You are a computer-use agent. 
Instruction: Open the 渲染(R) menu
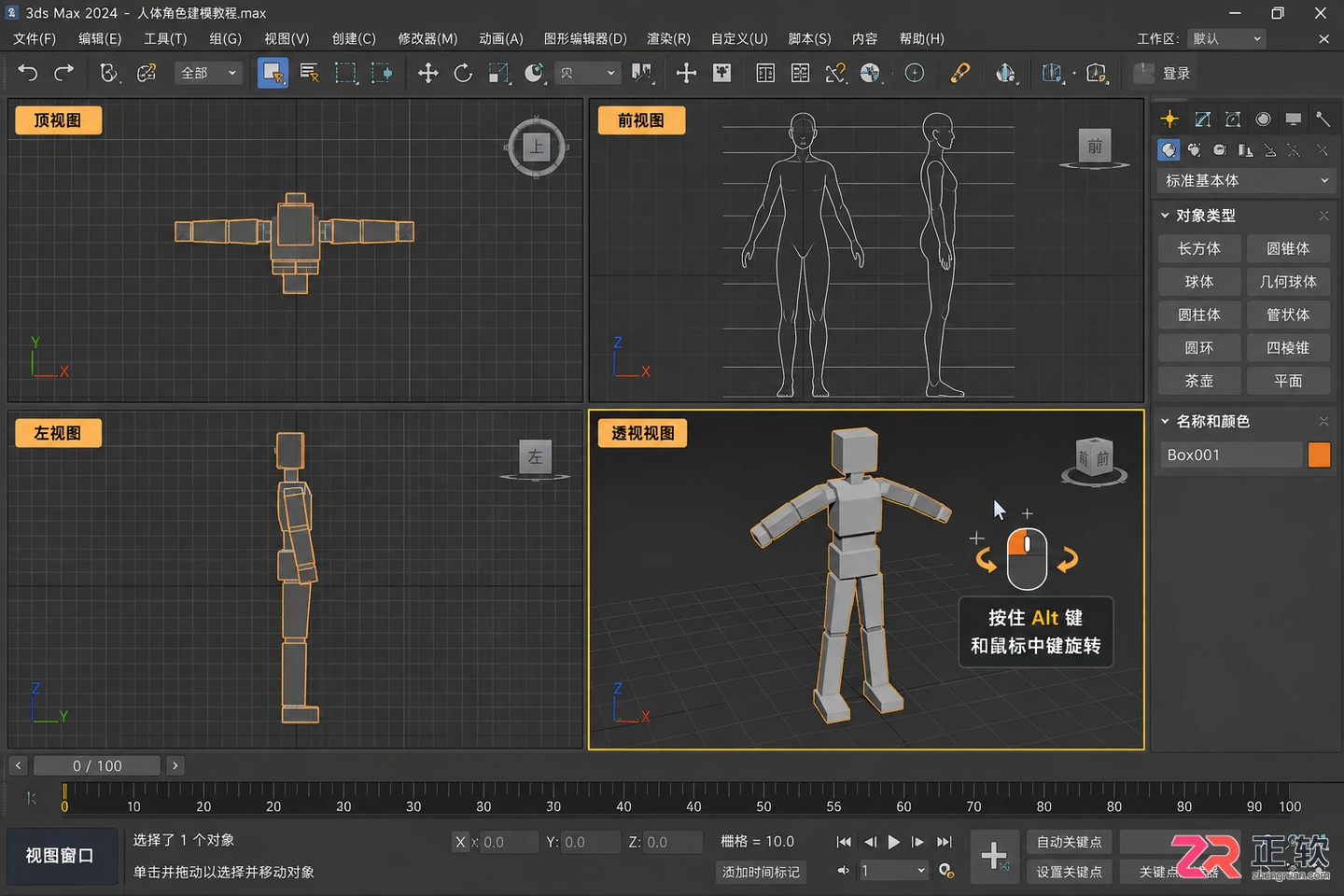pos(668,38)
